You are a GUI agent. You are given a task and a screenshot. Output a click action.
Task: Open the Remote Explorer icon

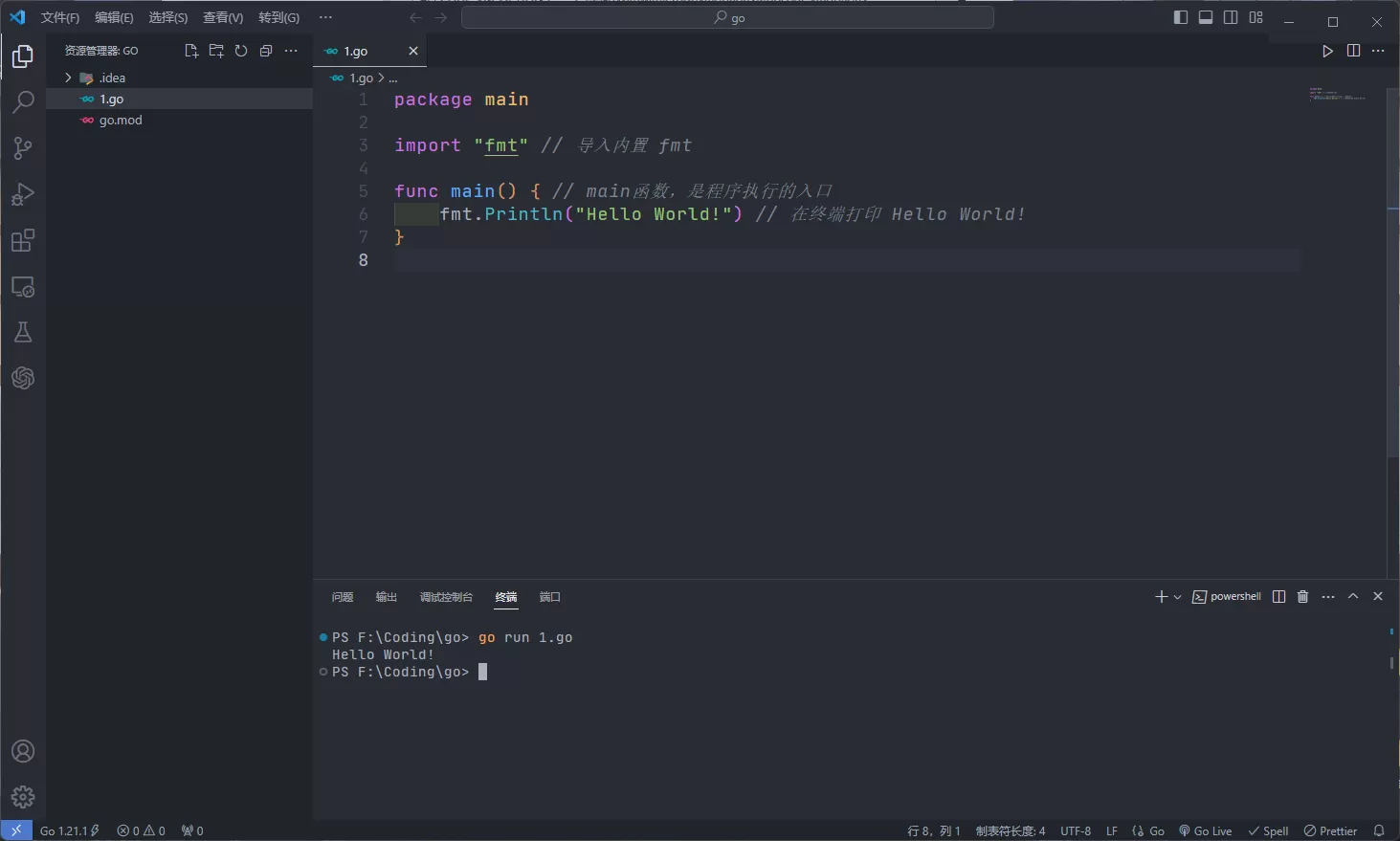coord(23,286)
